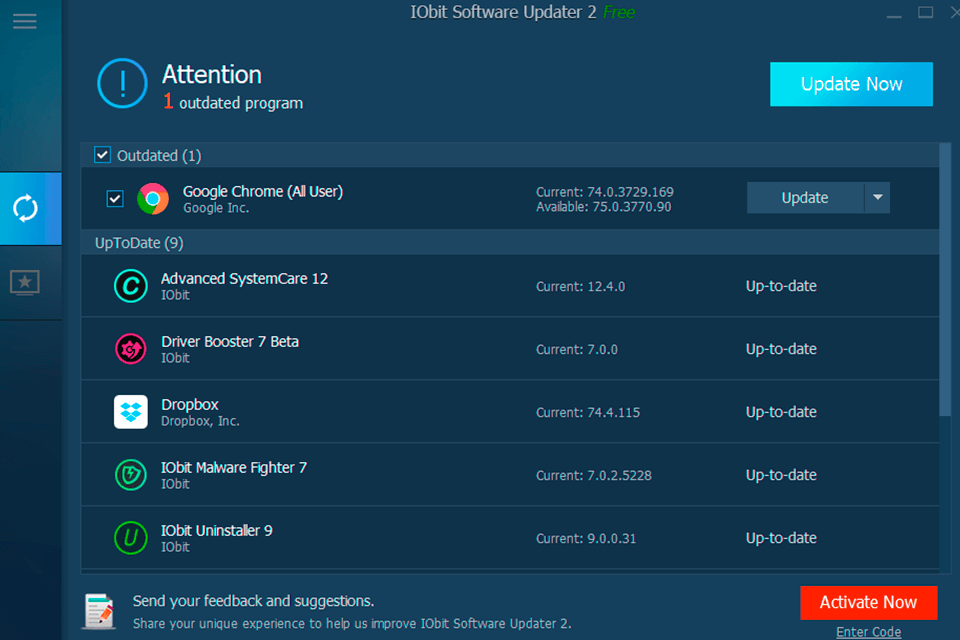Click the Outdated (1) label text
The height and width of the screenshot is (640, 960).
(159, 156)
